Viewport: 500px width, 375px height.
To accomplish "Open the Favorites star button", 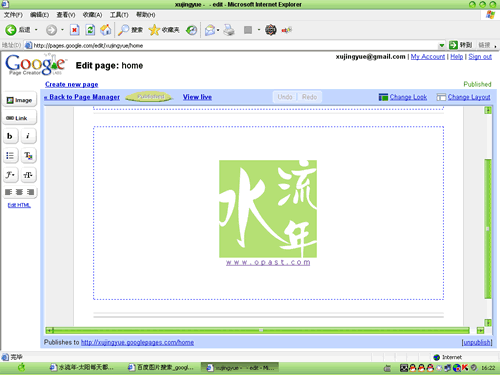I will pyautogui.click(x=164, y=30).
